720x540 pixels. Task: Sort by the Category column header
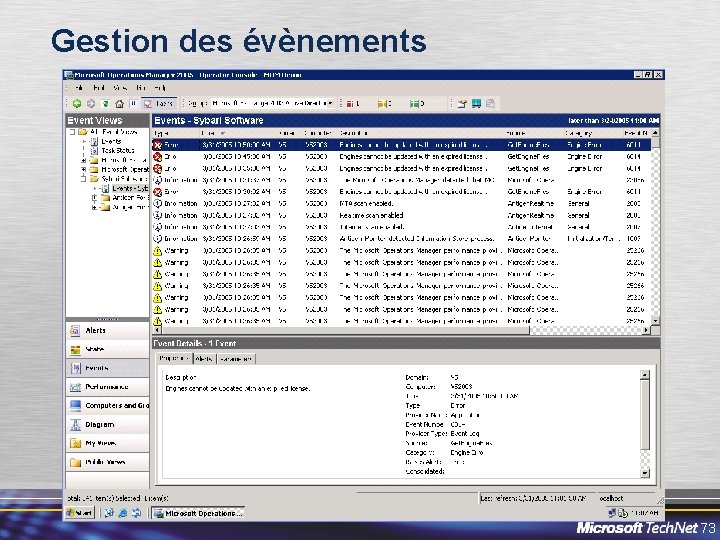[593, 133]
